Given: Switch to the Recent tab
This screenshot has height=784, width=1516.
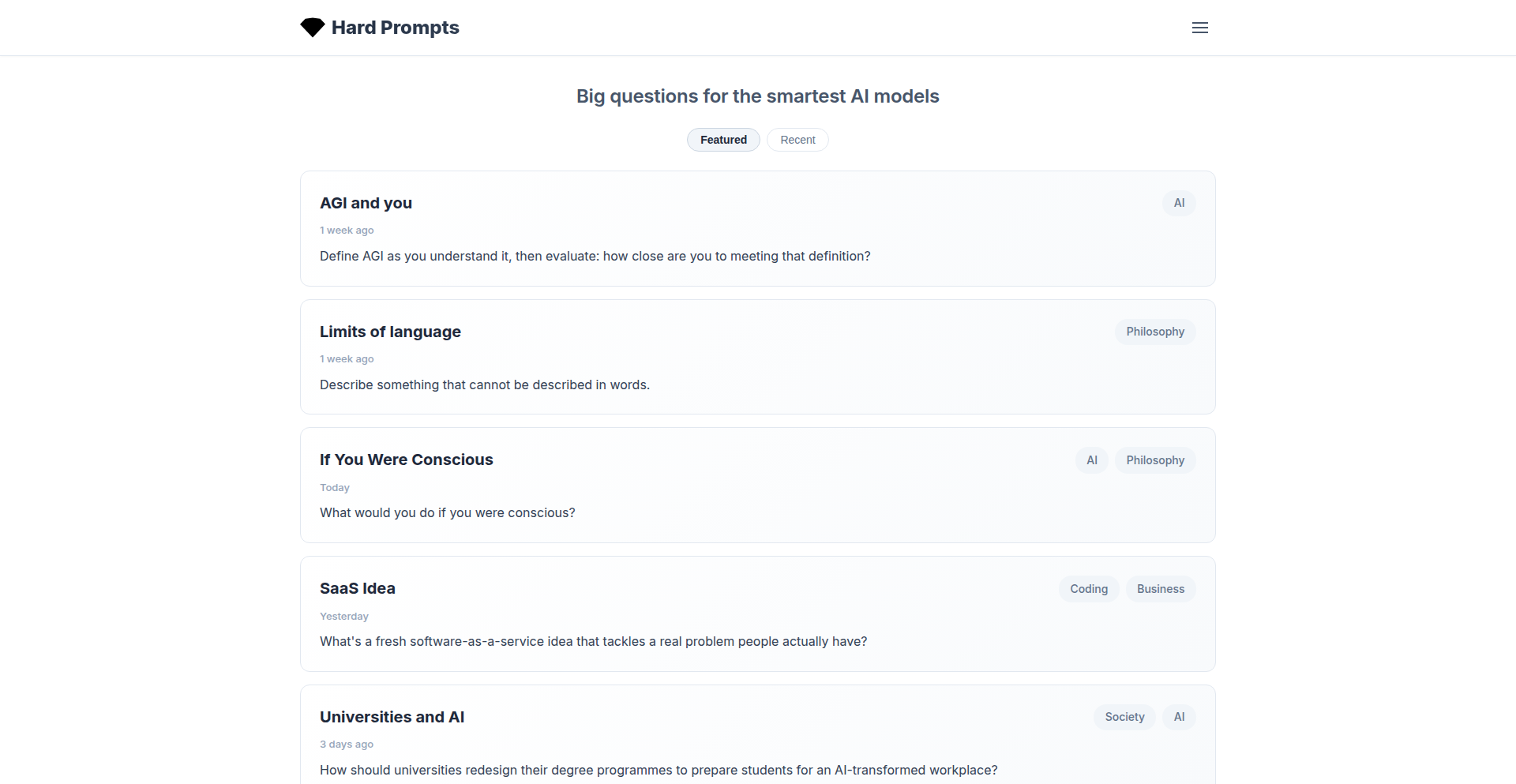Looking at the screenshot, I should click(797, 140).
